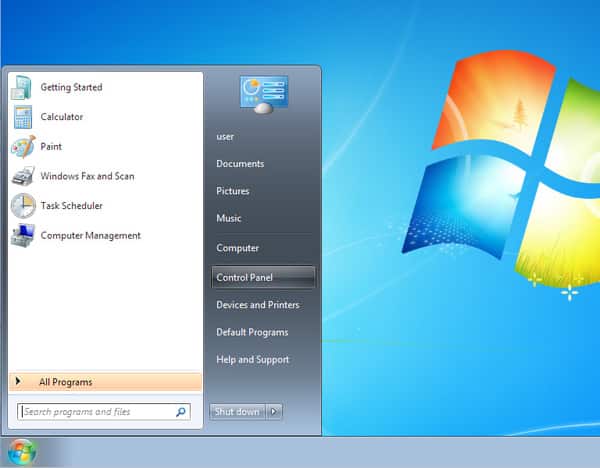Open the Paint palette icon
The height and width of the screenshot is (468, 600).
pos(23,147)
